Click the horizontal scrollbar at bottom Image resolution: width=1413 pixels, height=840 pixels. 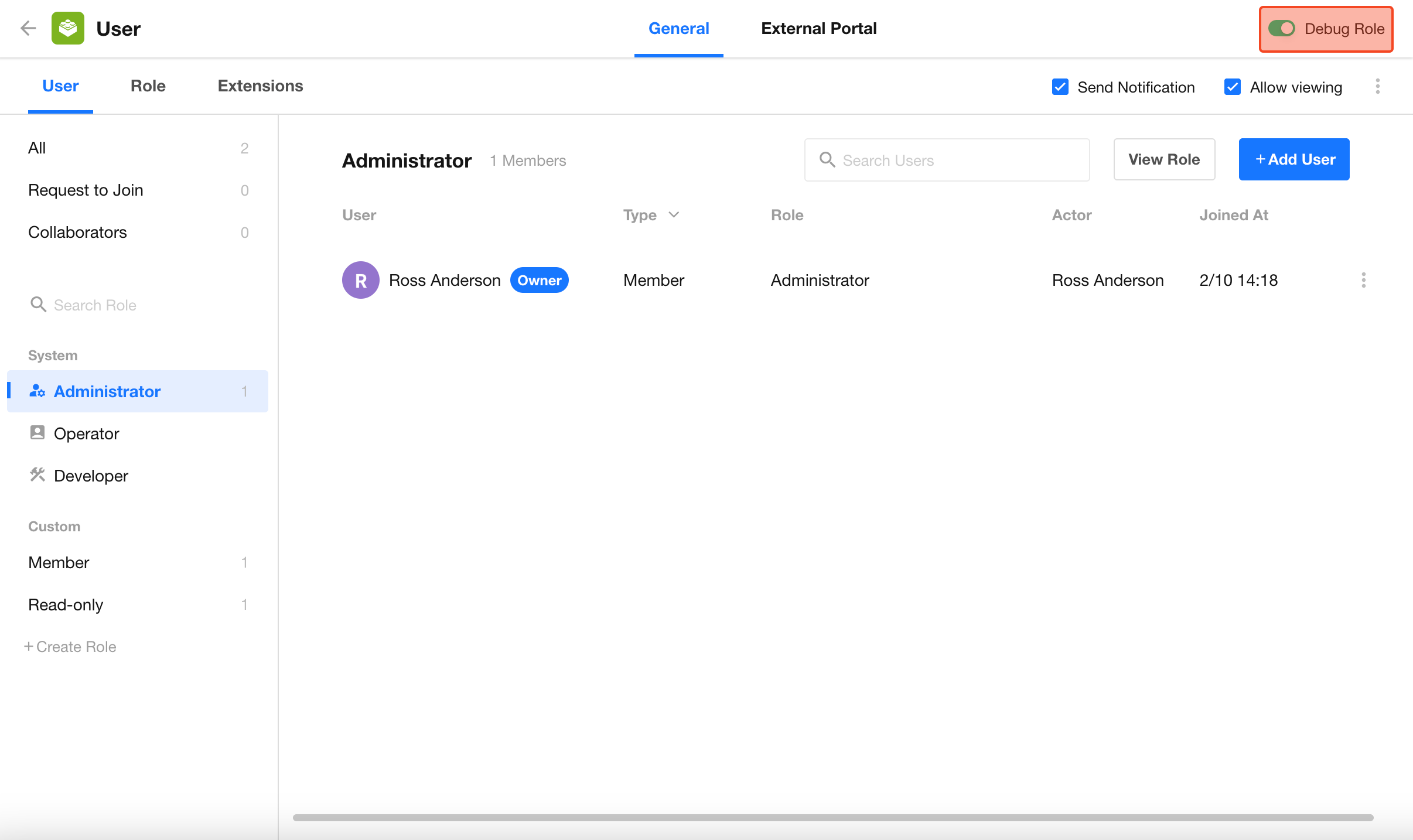pos(833,817)
